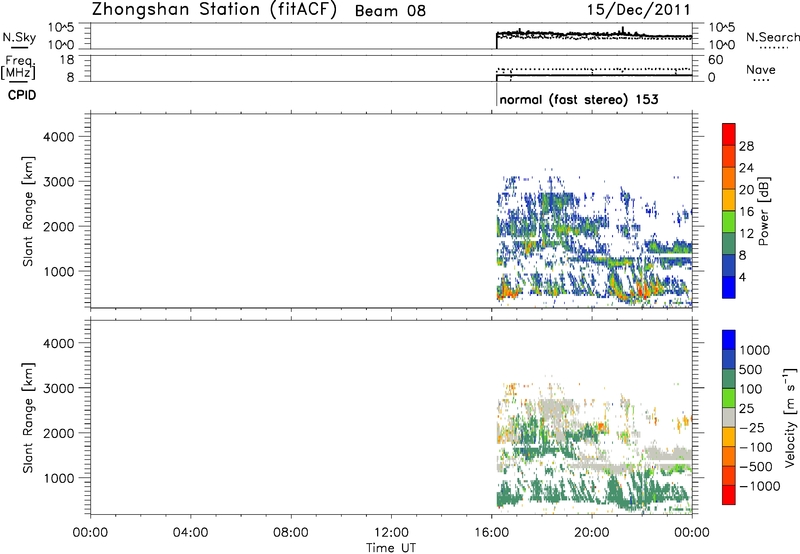The height and width of the screenshot is (554, 800).
Task: Click the blue bottom of power colorbar
Action: point(729,287)
